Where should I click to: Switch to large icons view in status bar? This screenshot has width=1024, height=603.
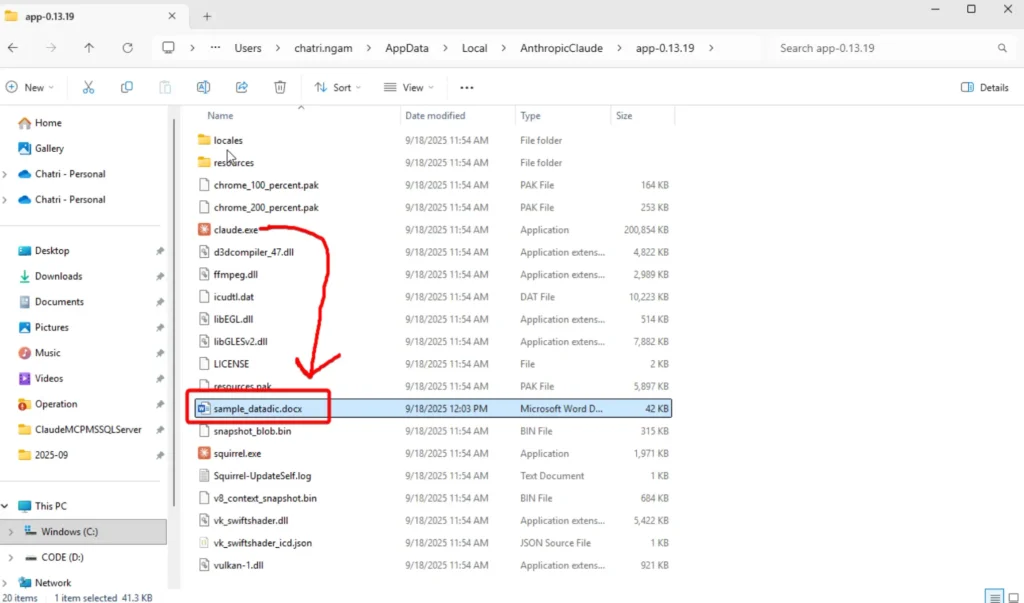(x=1013, y=597)
